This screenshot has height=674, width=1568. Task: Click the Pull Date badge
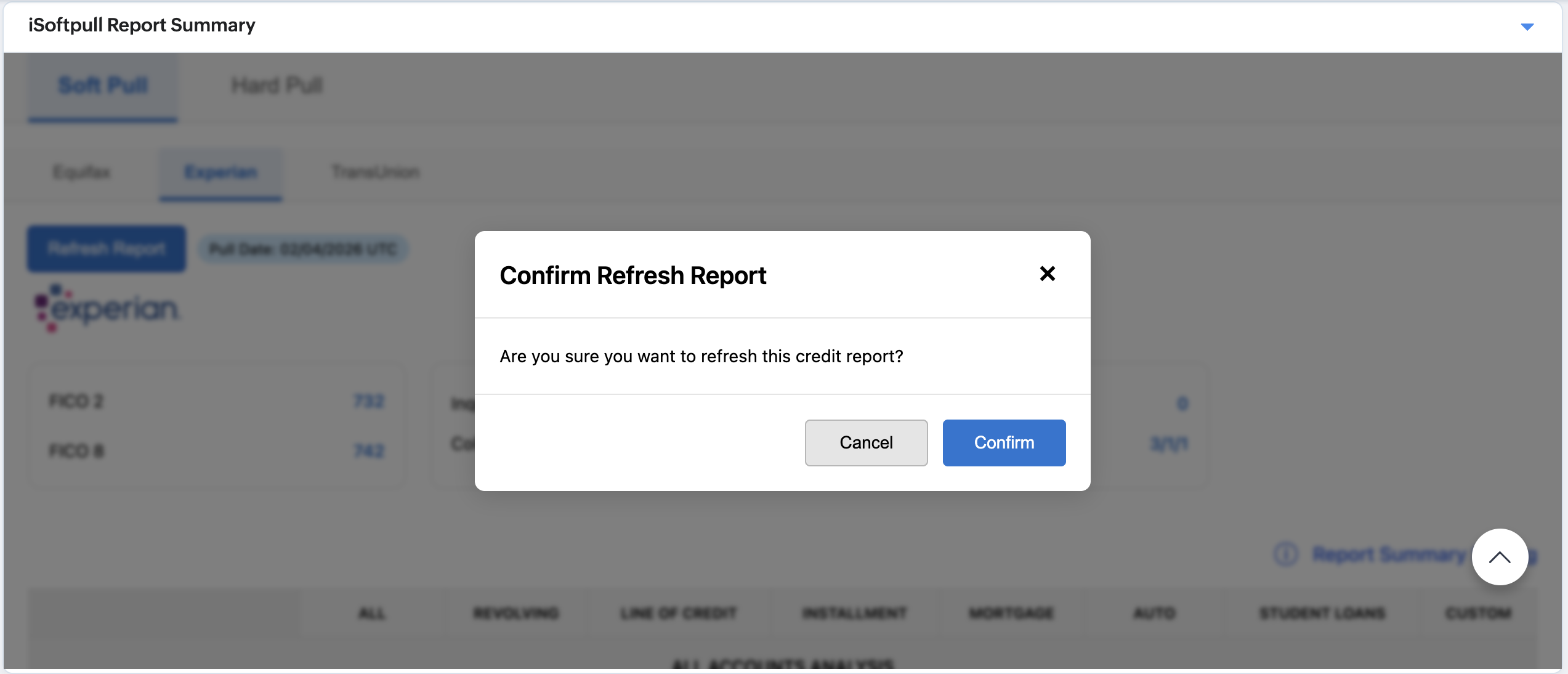click(x=302, y=249)
